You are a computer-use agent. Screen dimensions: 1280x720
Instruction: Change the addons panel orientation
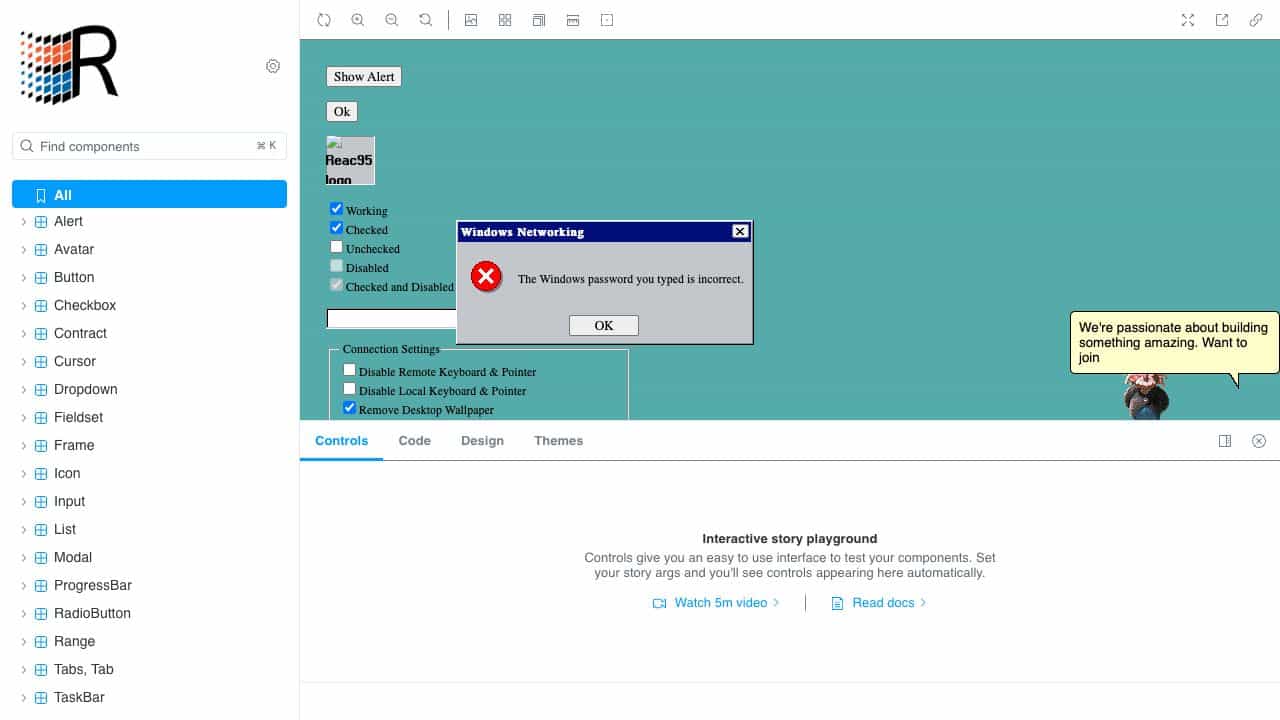(1225, 441)
